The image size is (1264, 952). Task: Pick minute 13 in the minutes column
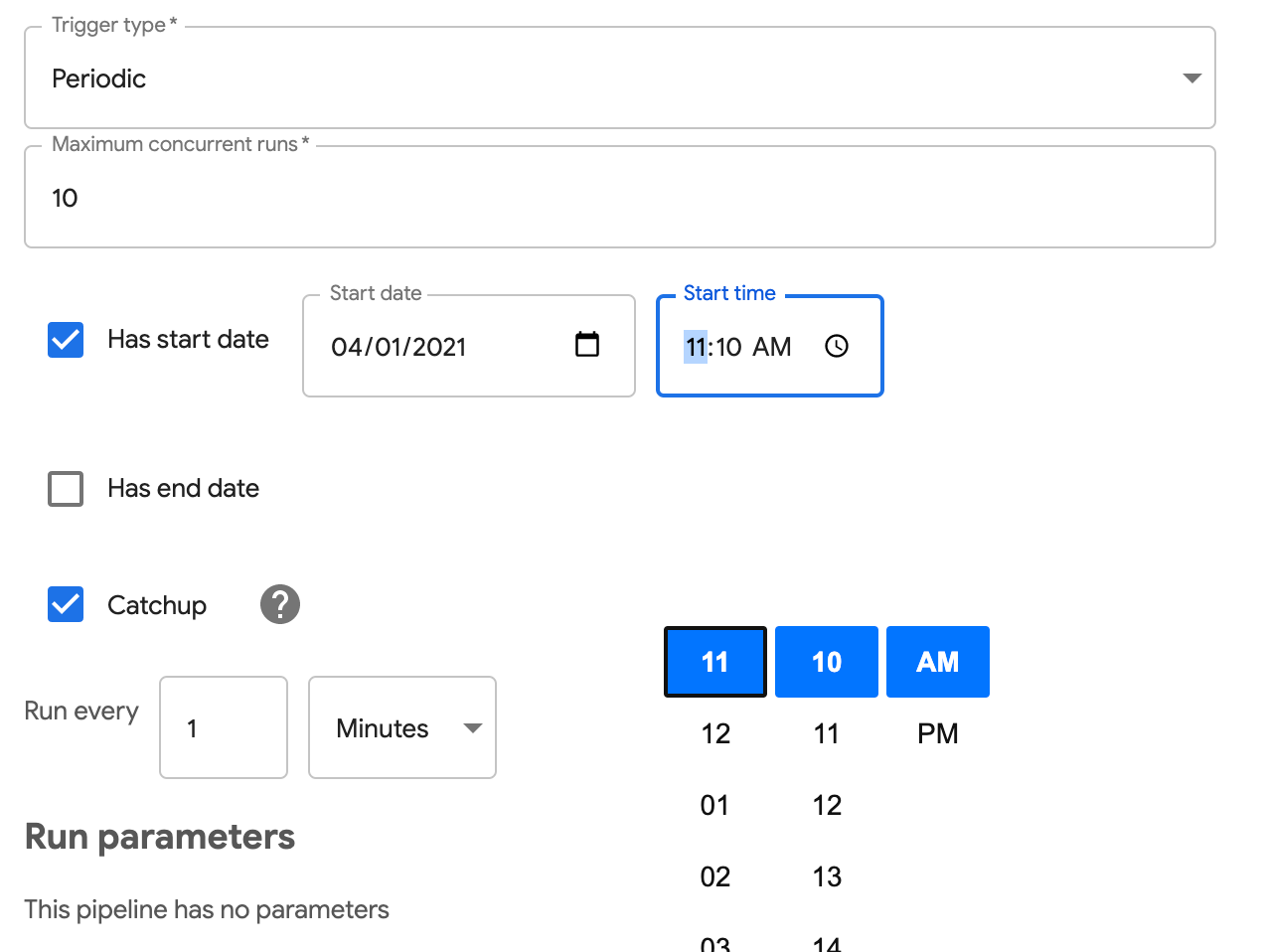827,876
